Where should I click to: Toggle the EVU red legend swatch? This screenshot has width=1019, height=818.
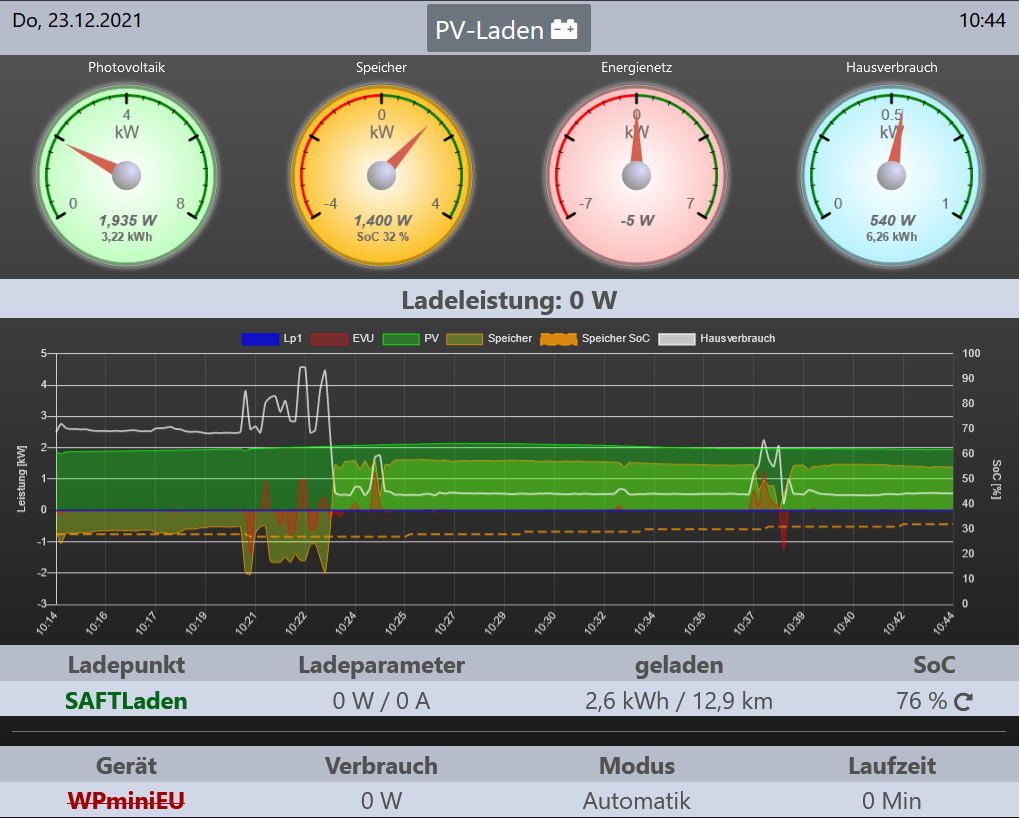tap(329, 339)
